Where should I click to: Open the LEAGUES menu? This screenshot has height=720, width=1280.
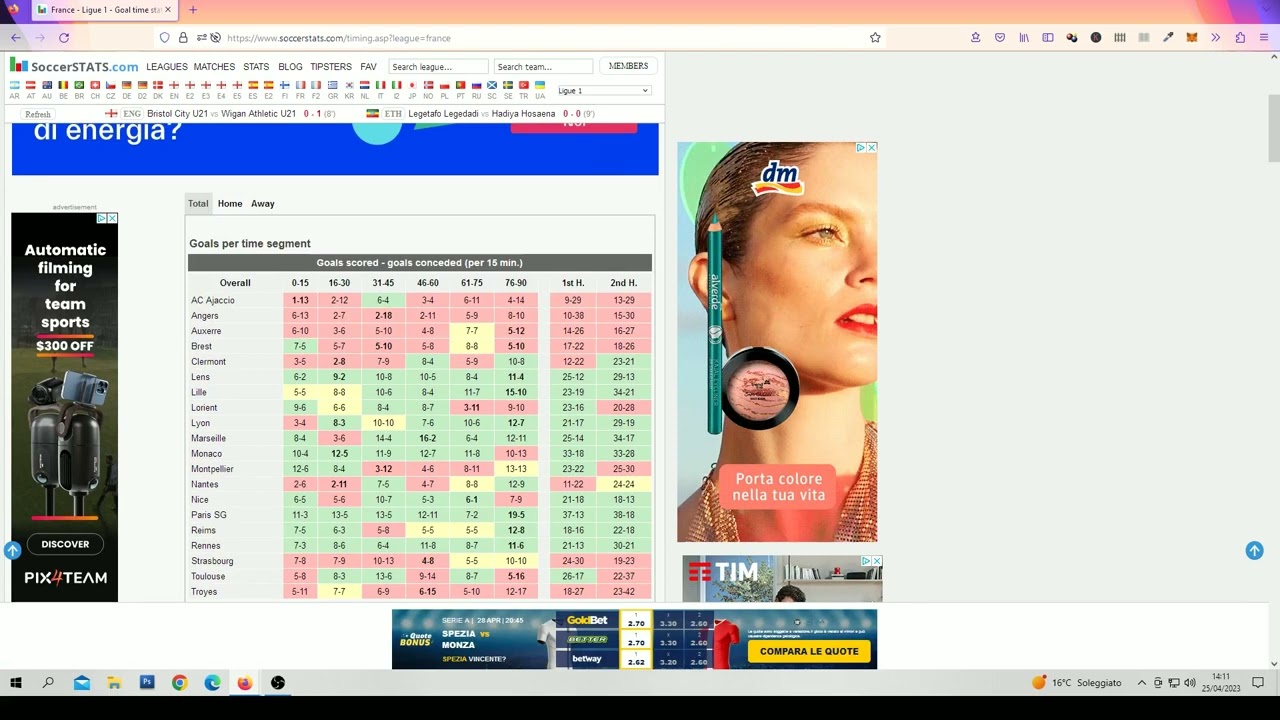coord(167,67)
